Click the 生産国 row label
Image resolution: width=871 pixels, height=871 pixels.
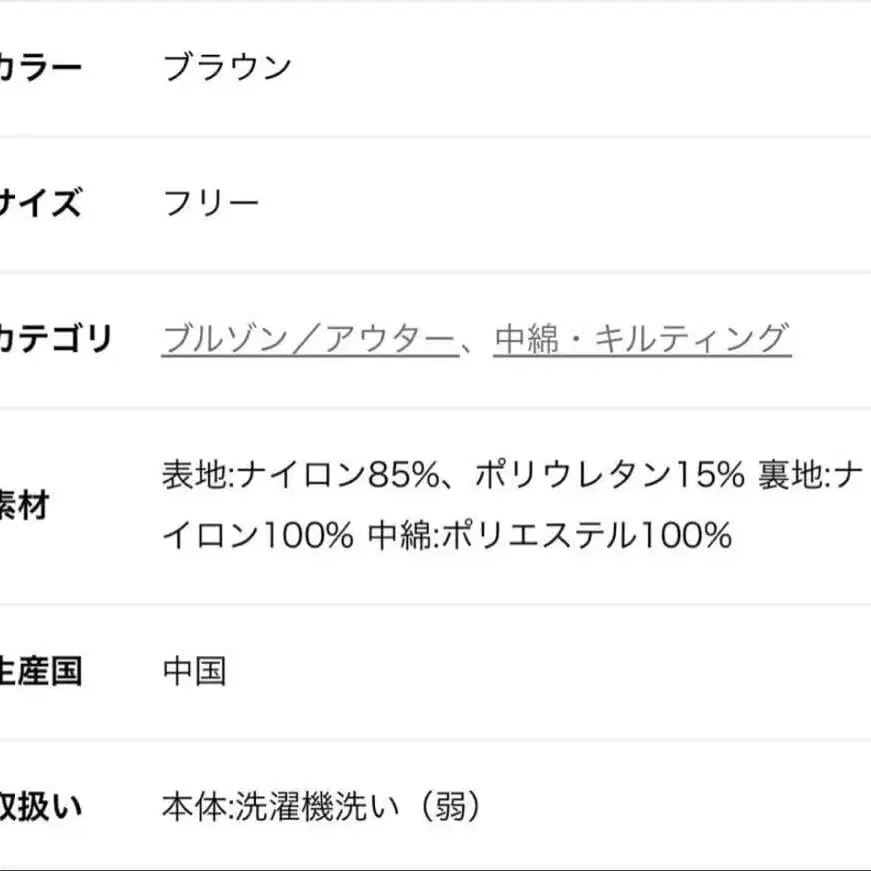[x=42, y=672]
